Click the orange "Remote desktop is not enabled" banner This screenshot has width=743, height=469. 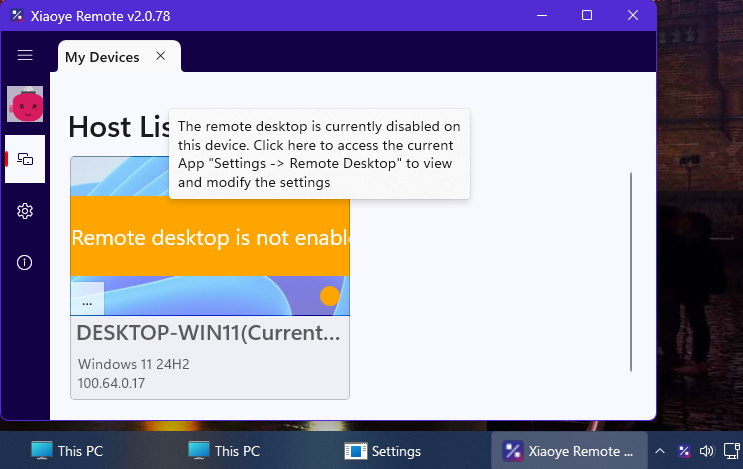pos(210,237)
